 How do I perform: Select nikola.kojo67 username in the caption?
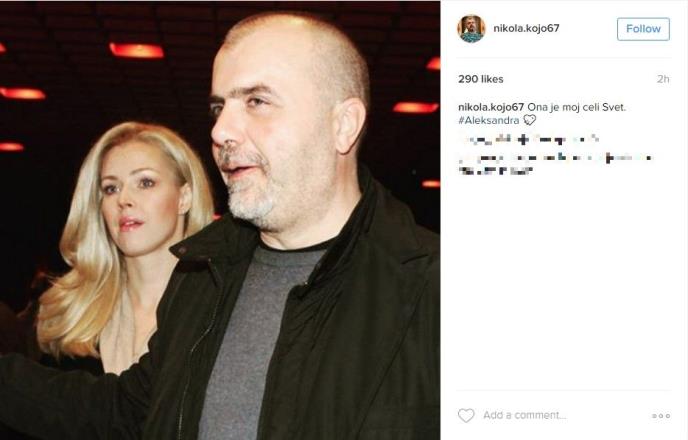tap(491, 107)
